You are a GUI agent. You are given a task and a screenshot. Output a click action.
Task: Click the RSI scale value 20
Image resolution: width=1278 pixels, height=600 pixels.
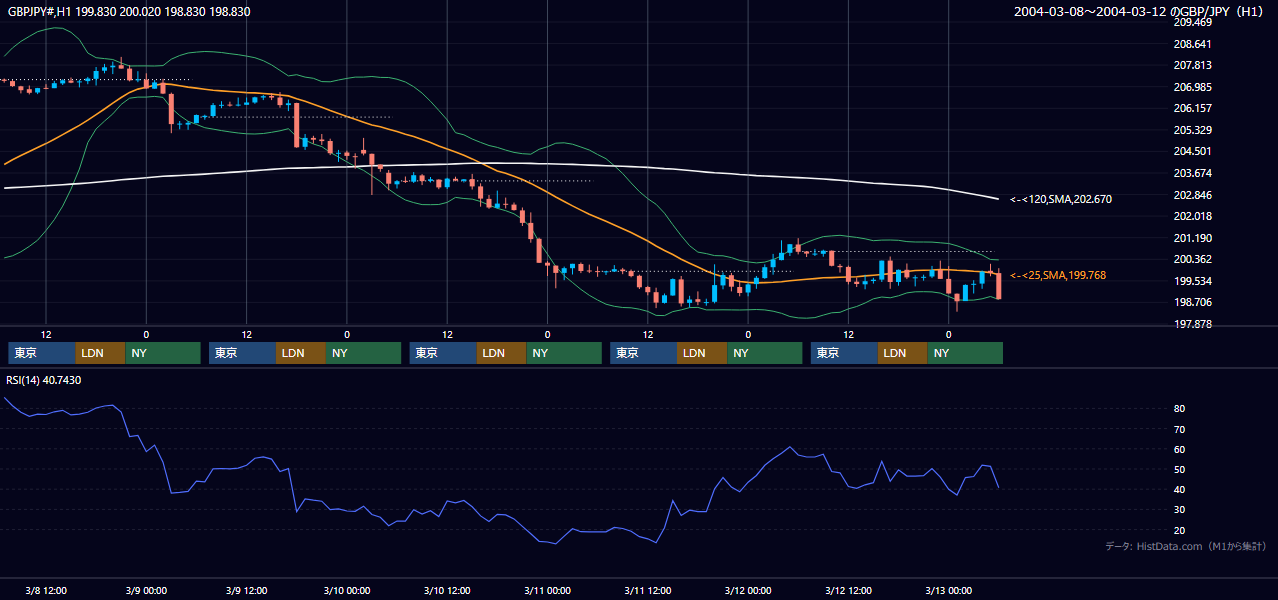pyautogui.click(x=1180, y=530)
